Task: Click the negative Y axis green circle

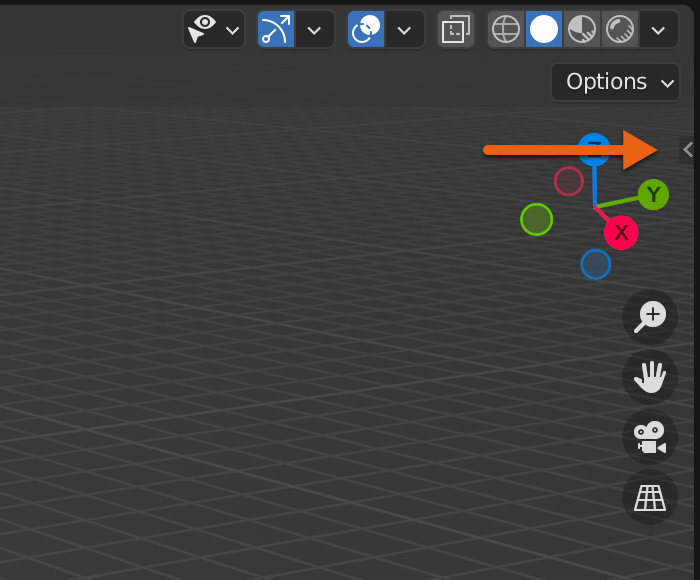Action: (x=537, y=219)
